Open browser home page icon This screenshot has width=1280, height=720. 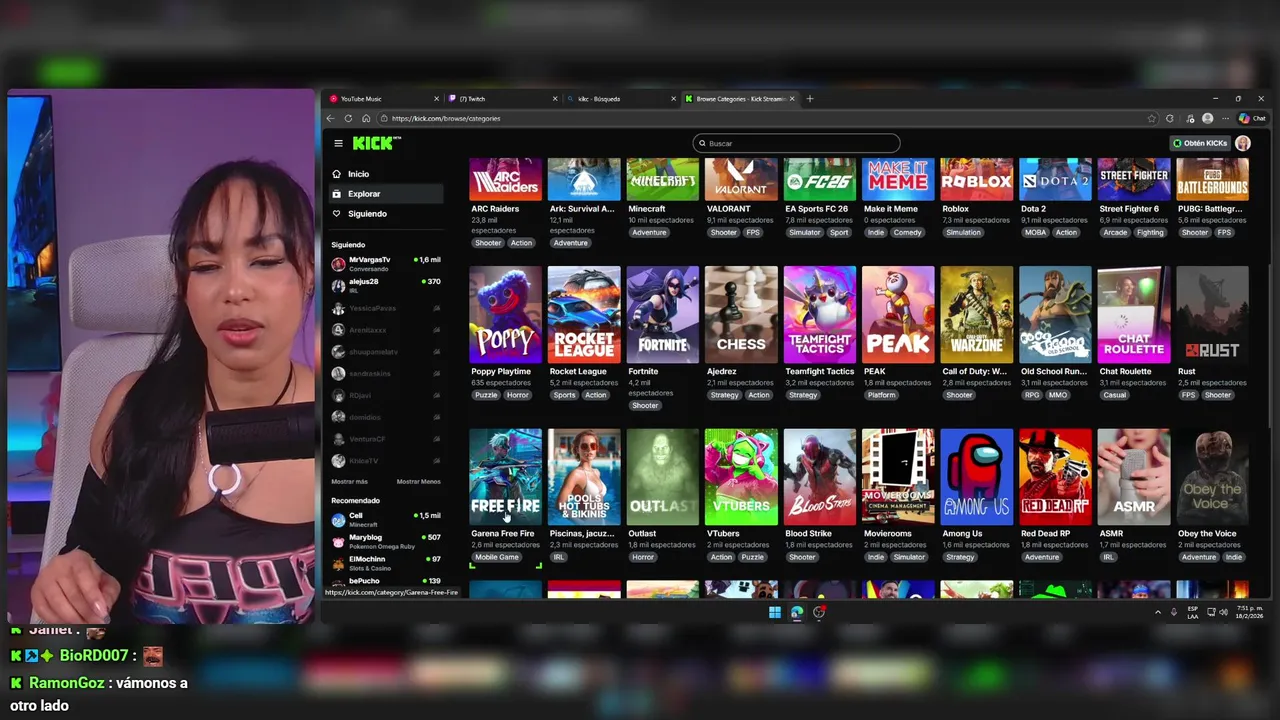[x=366, y=118]
